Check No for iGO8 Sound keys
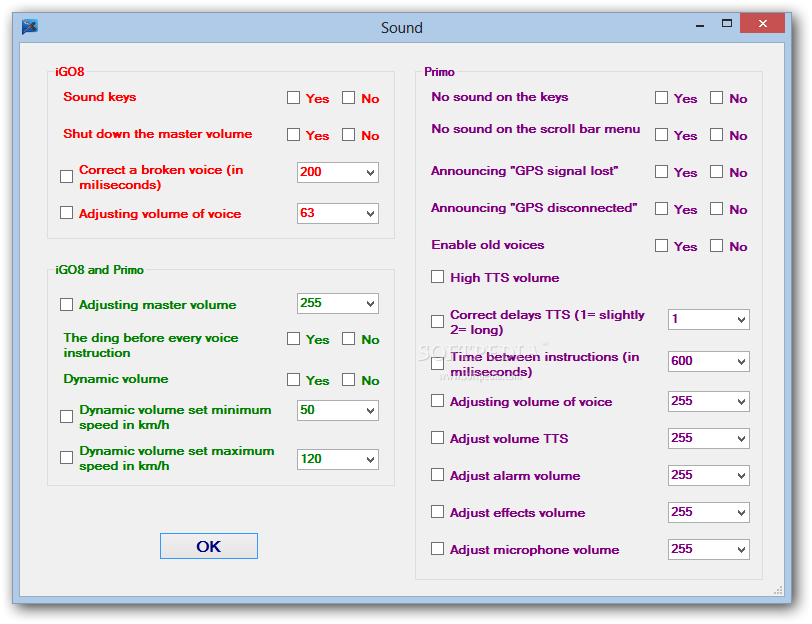 click(349, 97)
